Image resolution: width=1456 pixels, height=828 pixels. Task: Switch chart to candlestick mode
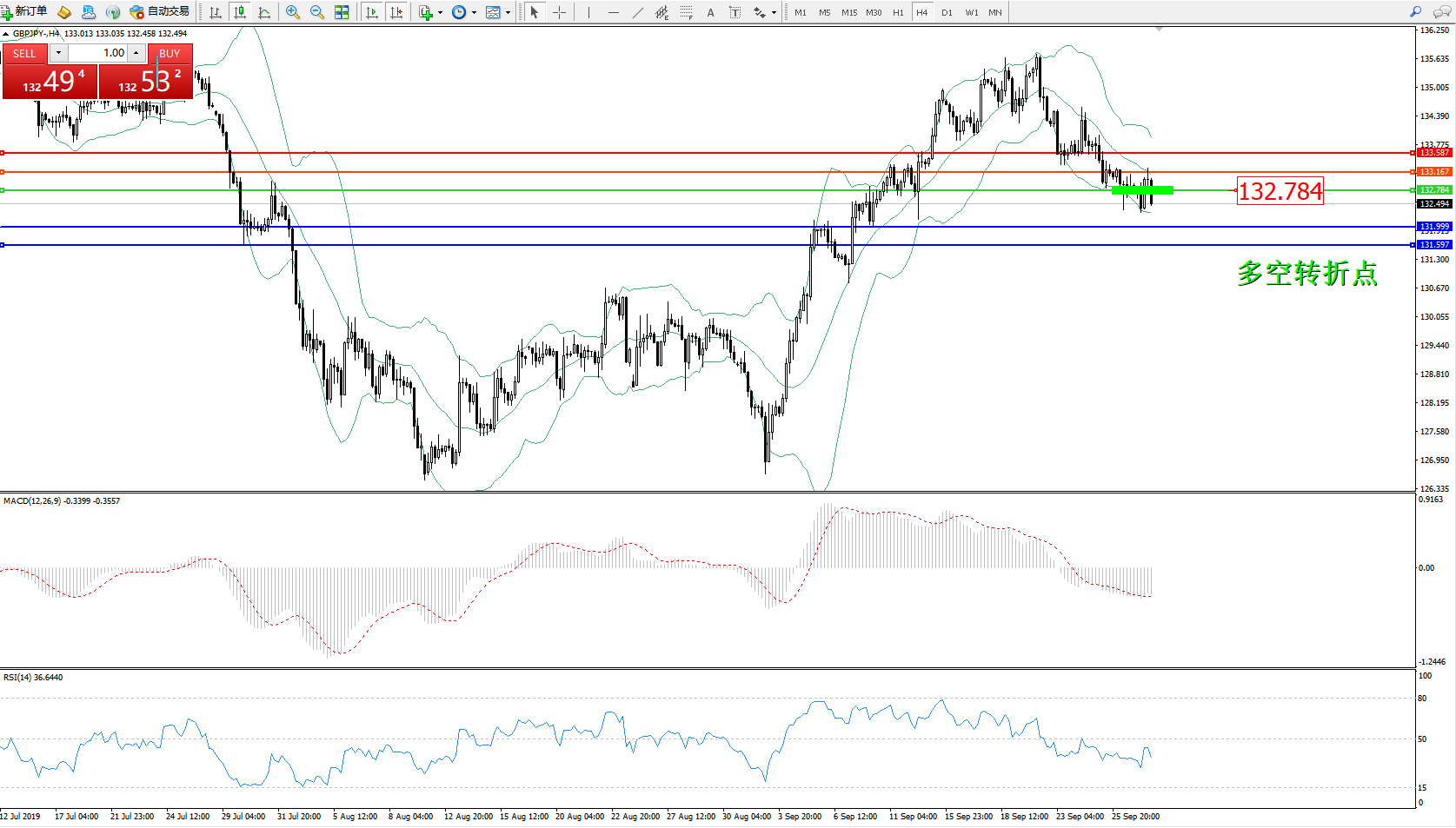[240, 12]
